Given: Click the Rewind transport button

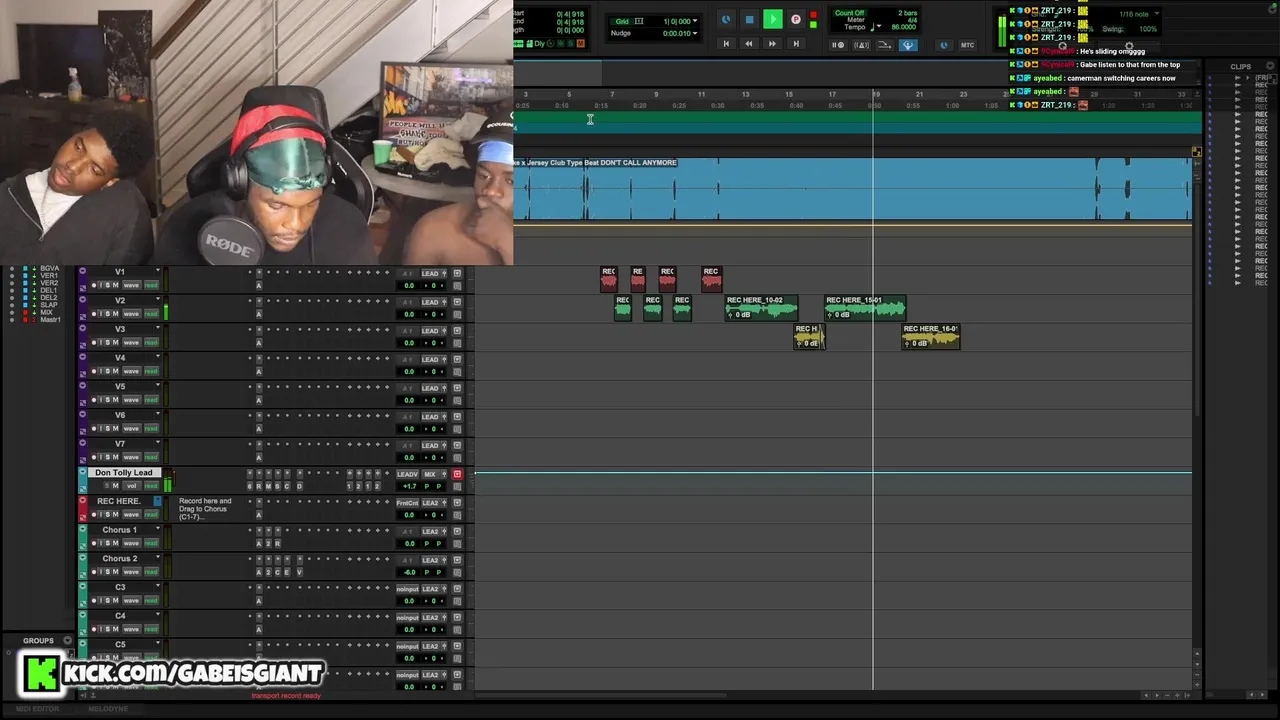Looking at the screenshot, I should pyautogui.click(x=748, y=44).
